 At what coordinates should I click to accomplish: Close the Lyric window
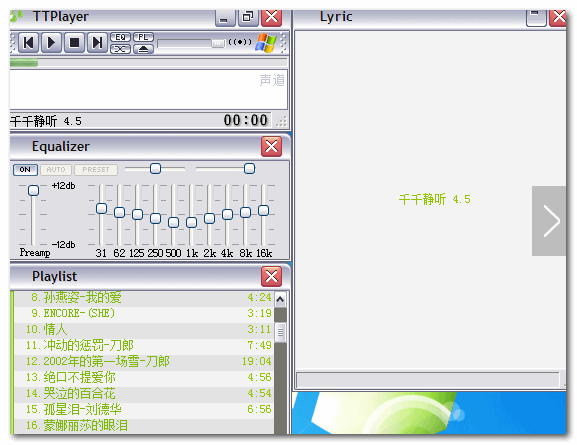(558, 18)
